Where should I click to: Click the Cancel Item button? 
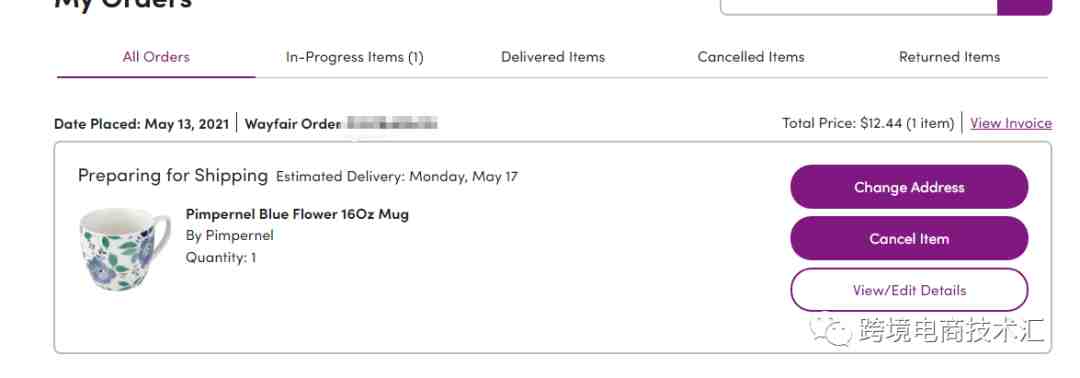tap(909, 238)
